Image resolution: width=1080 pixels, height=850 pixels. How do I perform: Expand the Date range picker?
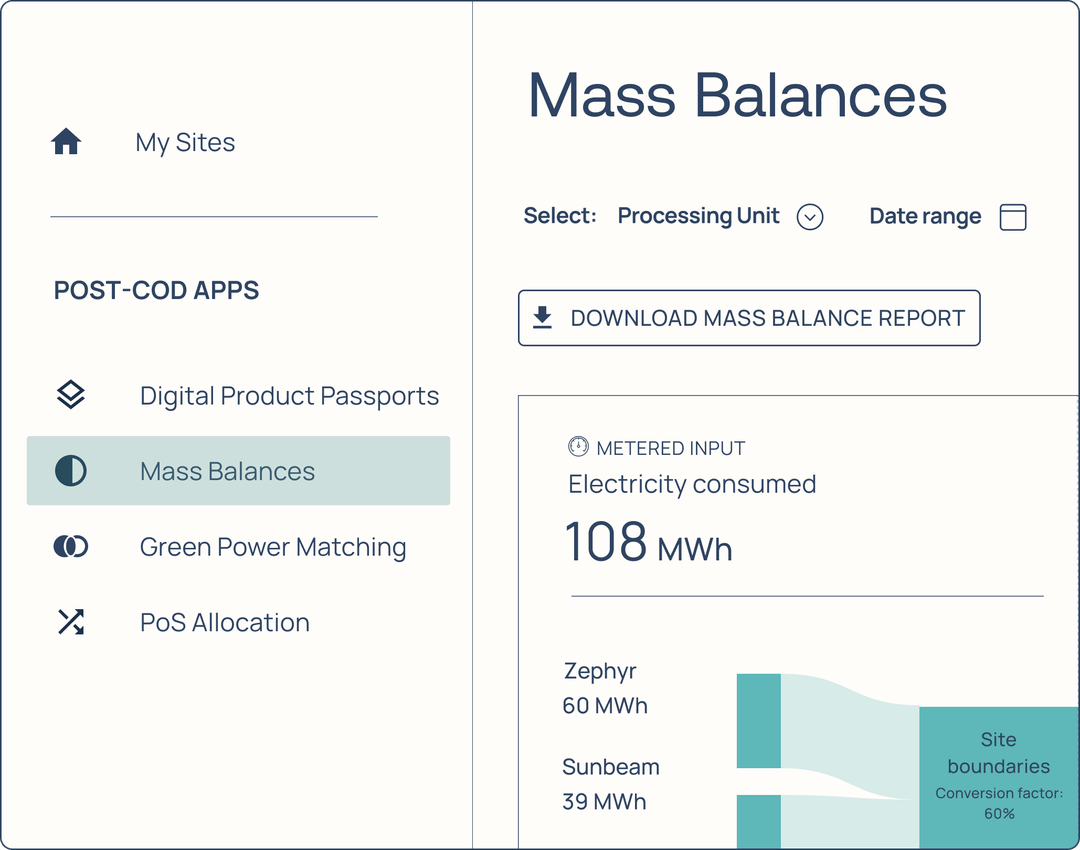tap(948, 217)
